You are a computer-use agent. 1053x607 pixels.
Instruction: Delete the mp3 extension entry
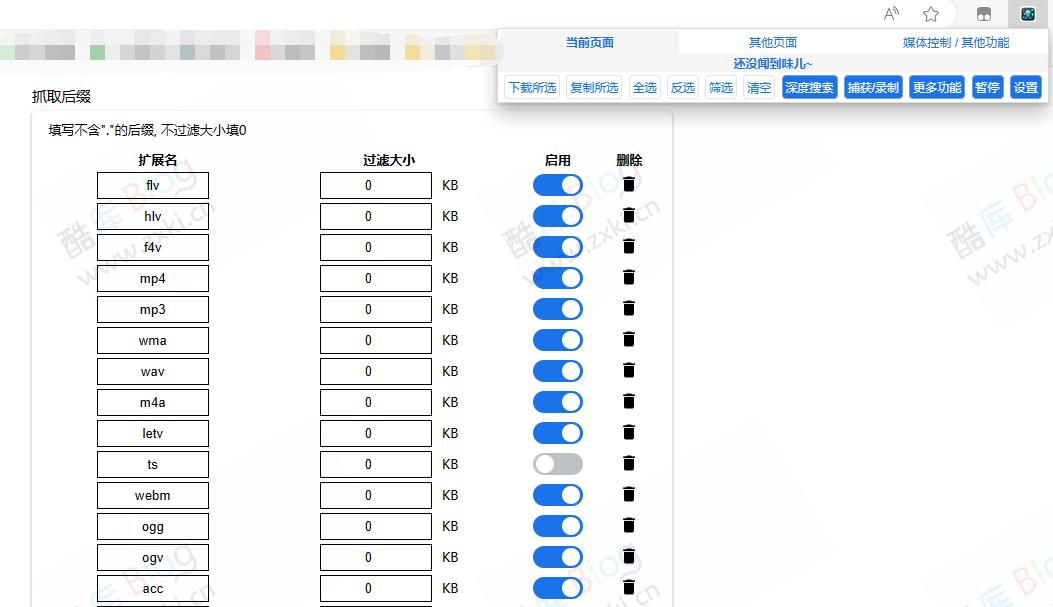[628, 308]
